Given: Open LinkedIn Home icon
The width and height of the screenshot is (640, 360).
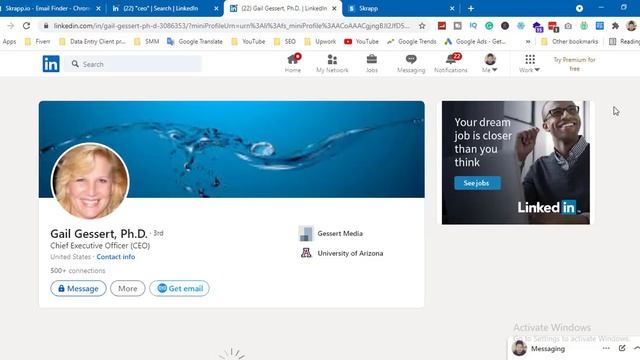Looking at the screenshot, I should pyautogui.click(x=293, y=63).
